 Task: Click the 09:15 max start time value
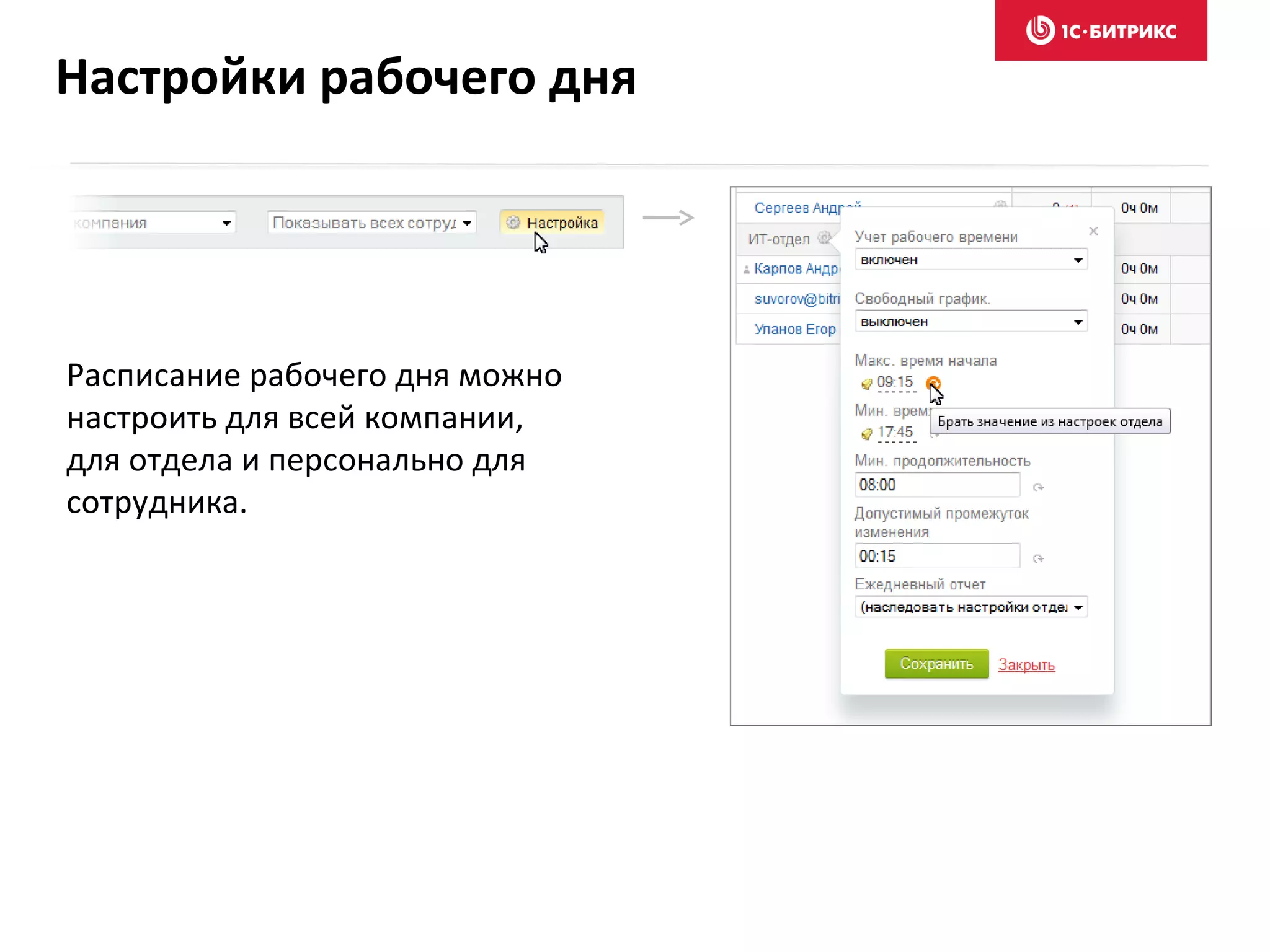pyautogui.click(x=895, y=382)
